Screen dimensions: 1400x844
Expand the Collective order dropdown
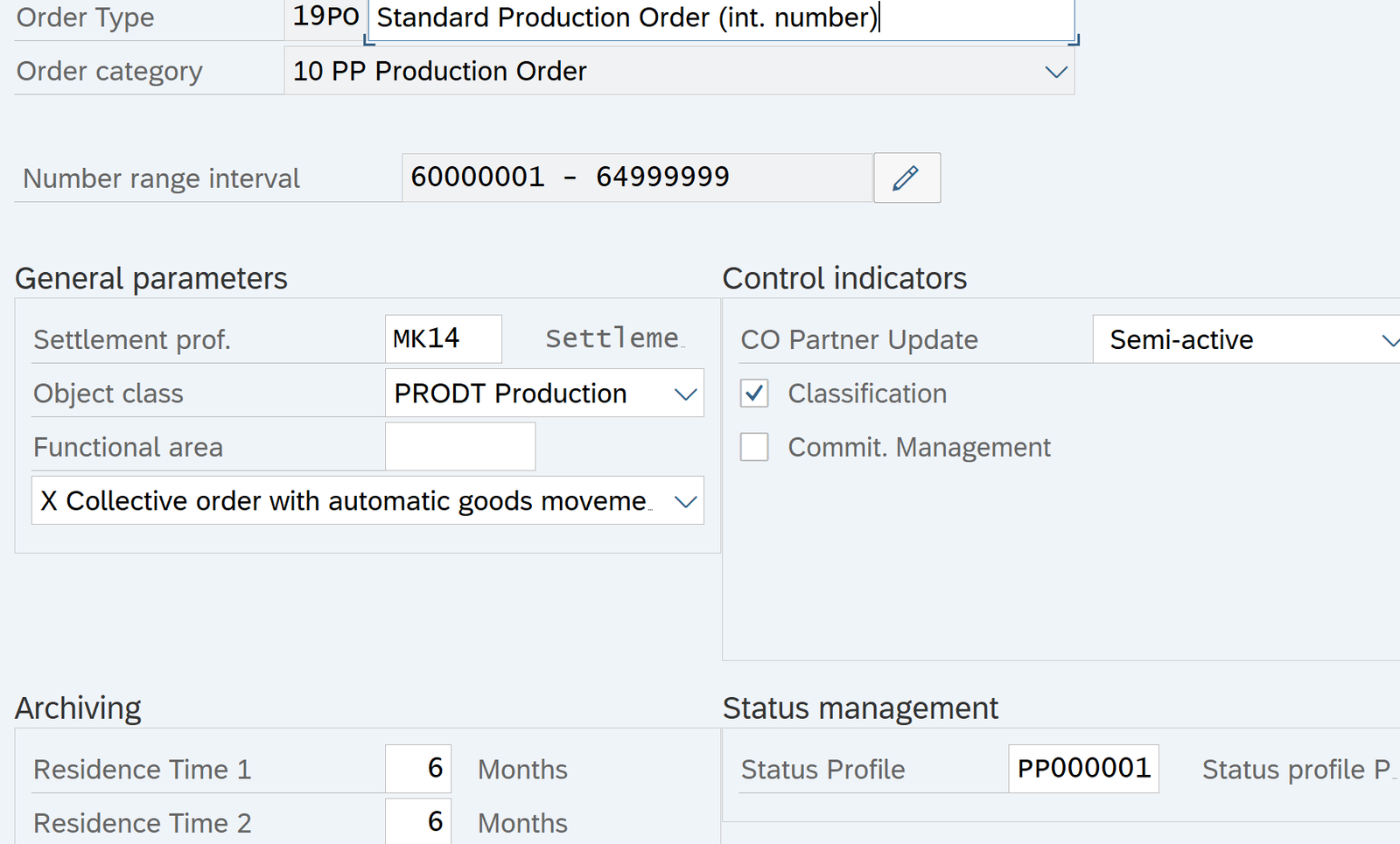[x=685, y=502]
